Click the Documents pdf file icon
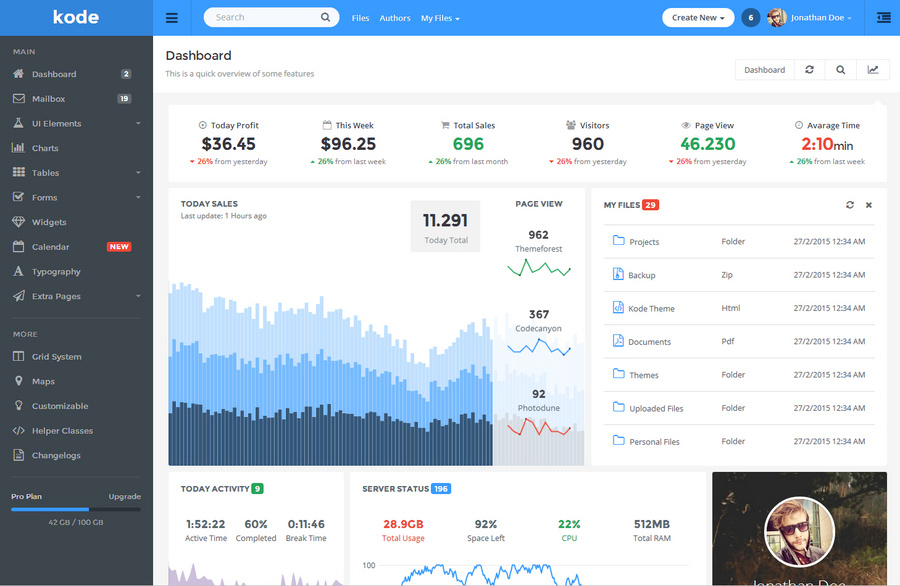Image resolution: width=900 pixels, height=586 pixels. (618, 340)
